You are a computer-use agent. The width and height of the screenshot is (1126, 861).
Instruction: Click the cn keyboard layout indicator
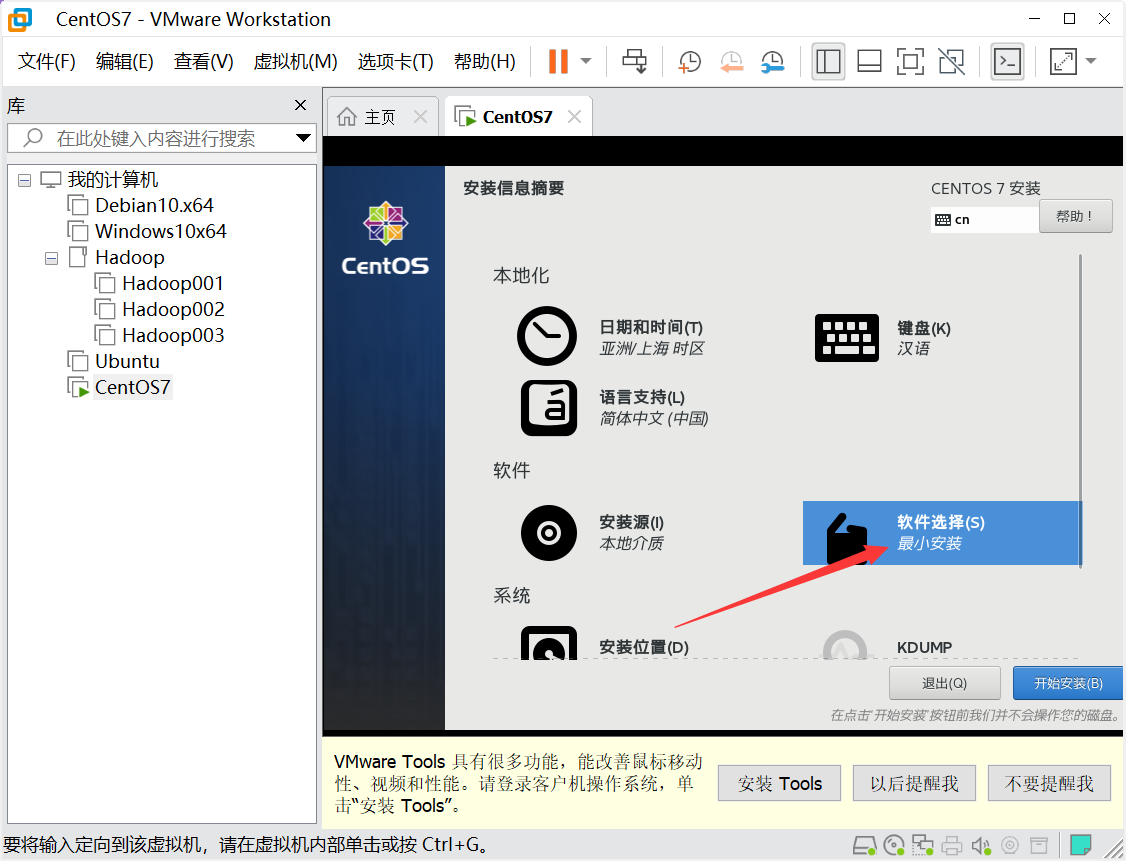click(985, 219)
